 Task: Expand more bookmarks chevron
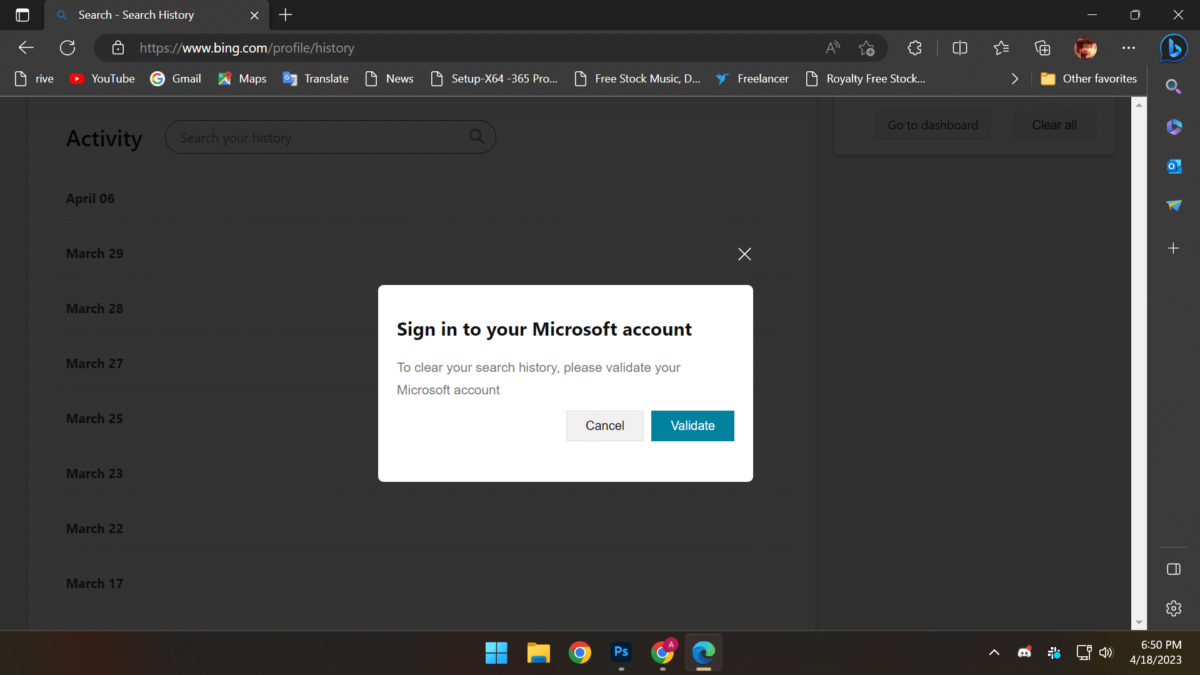click(1015, 78)
